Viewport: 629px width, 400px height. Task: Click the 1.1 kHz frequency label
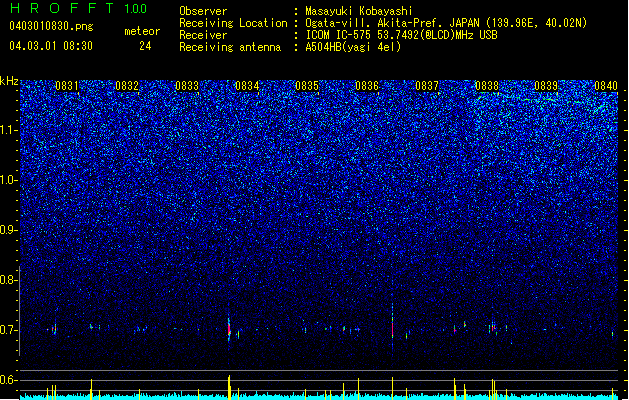9,130
